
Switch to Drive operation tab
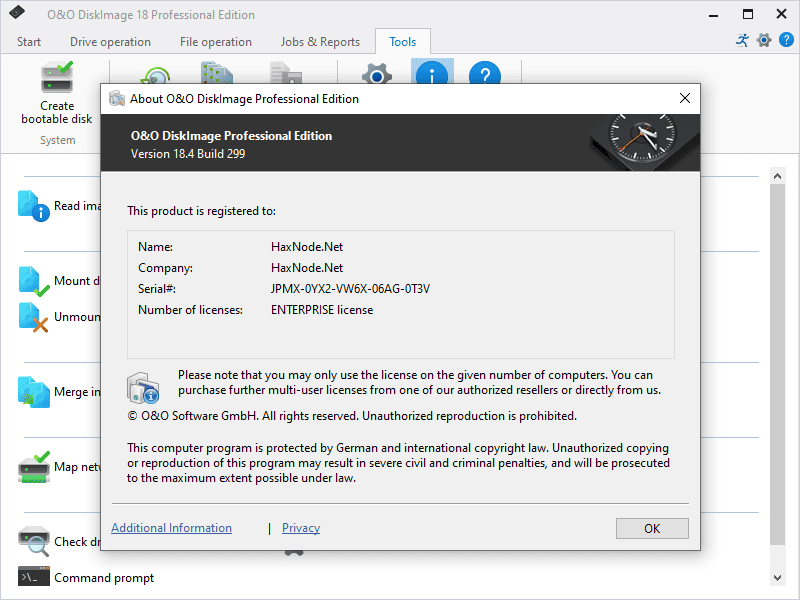110,42
